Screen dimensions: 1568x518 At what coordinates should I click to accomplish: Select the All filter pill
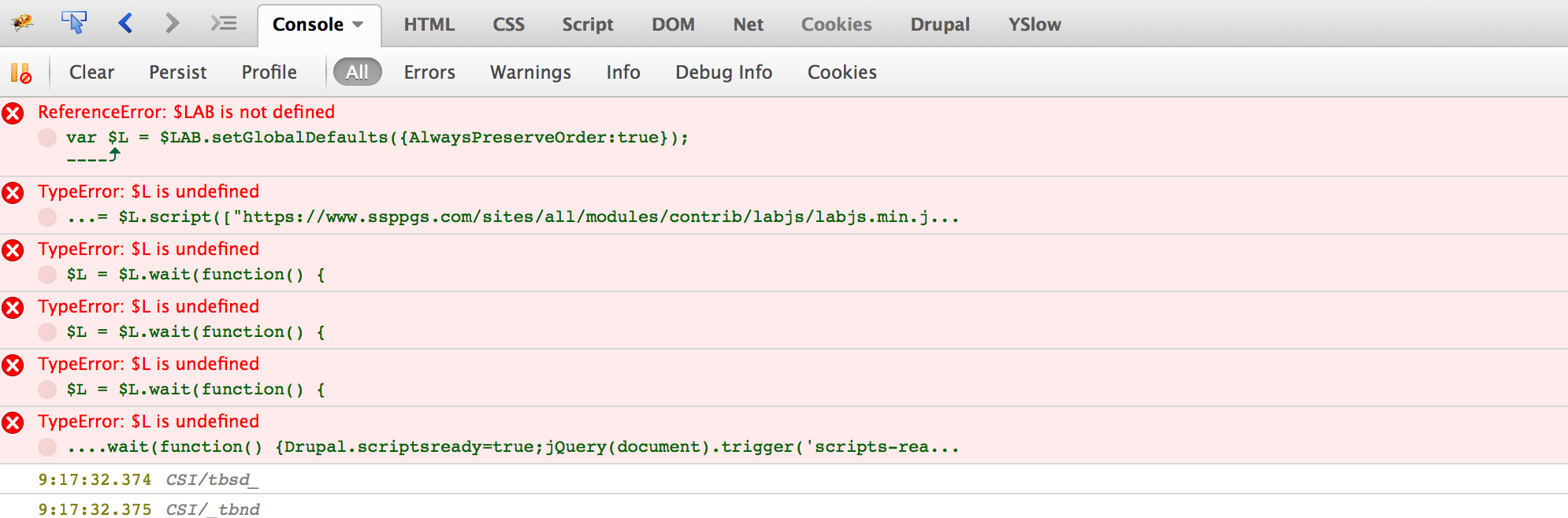357,72
